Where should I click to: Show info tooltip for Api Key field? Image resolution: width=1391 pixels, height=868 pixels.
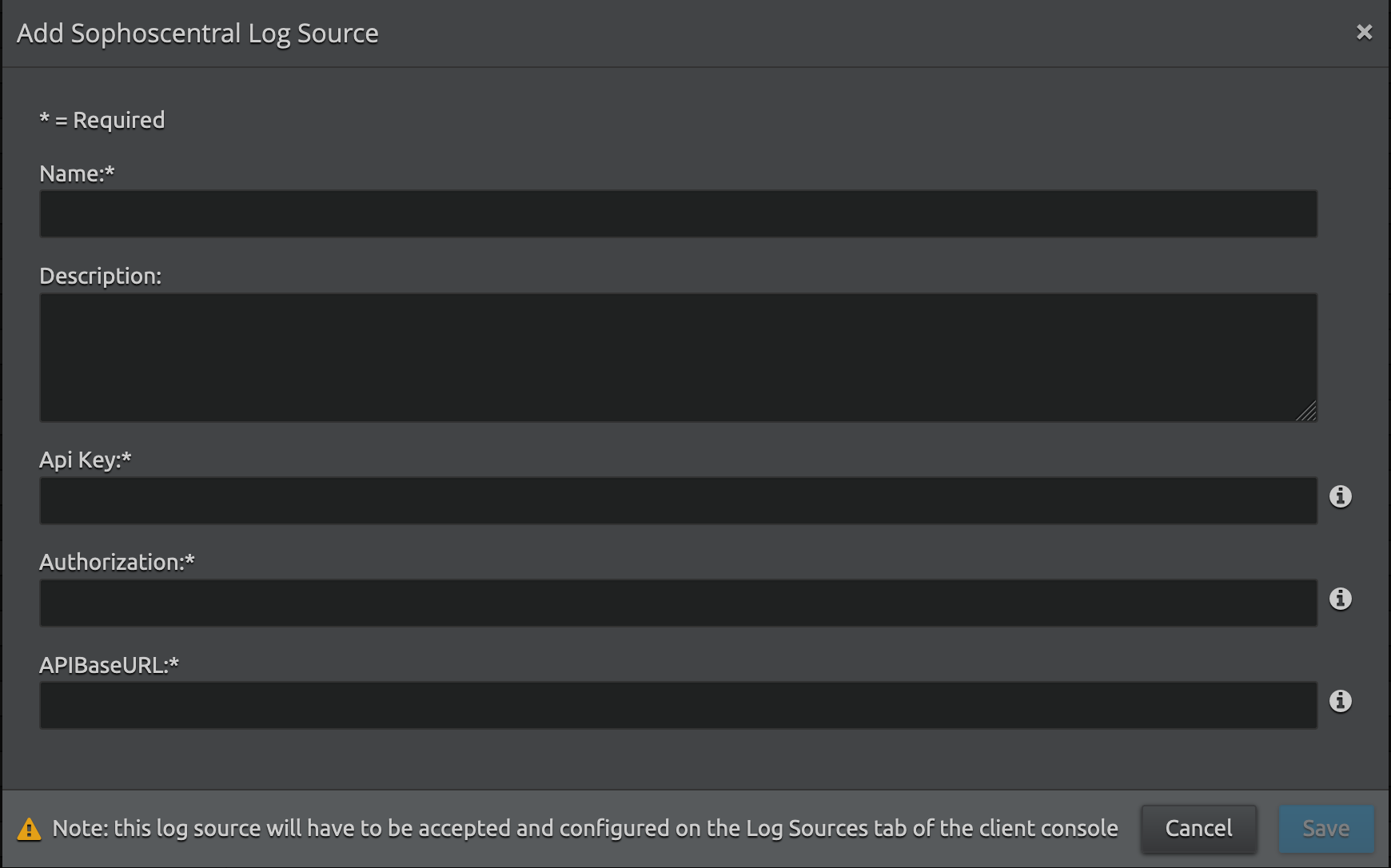(x=1341, y=496)
